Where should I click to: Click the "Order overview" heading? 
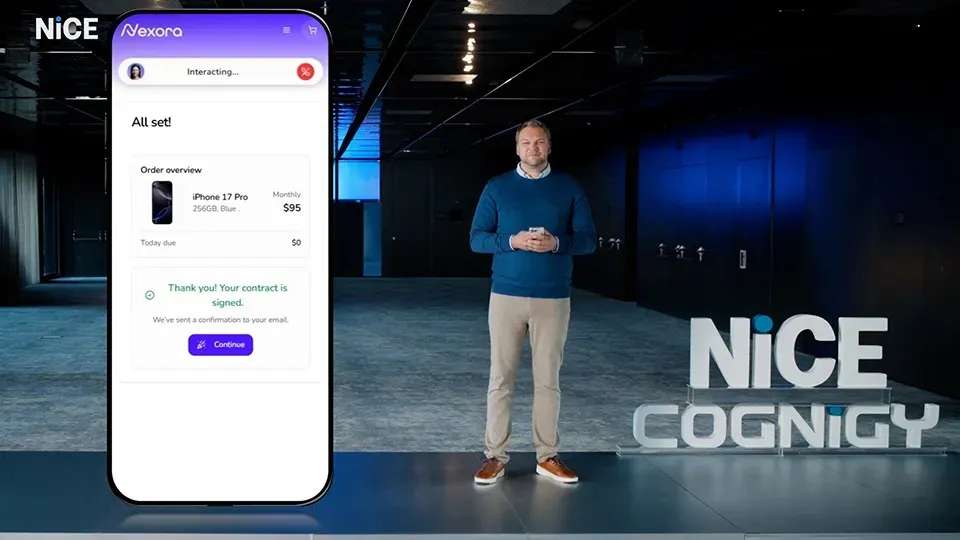[x=171, y=170]
